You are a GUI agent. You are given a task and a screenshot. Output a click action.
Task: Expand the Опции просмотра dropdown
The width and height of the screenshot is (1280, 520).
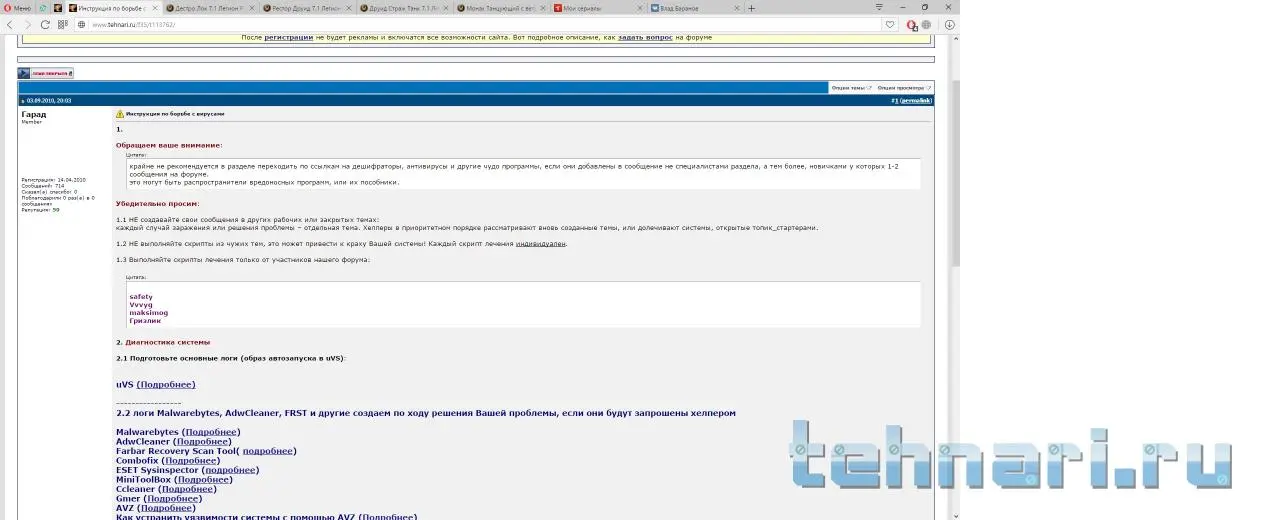pos(904,87)
